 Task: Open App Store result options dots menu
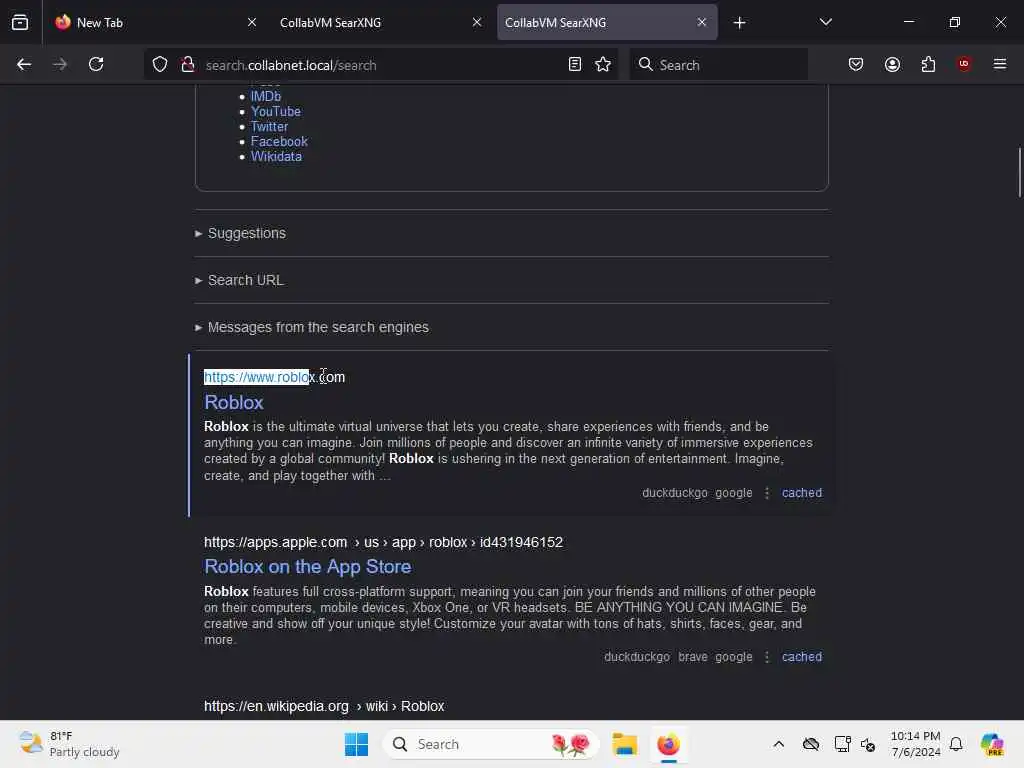click(767, 657)
